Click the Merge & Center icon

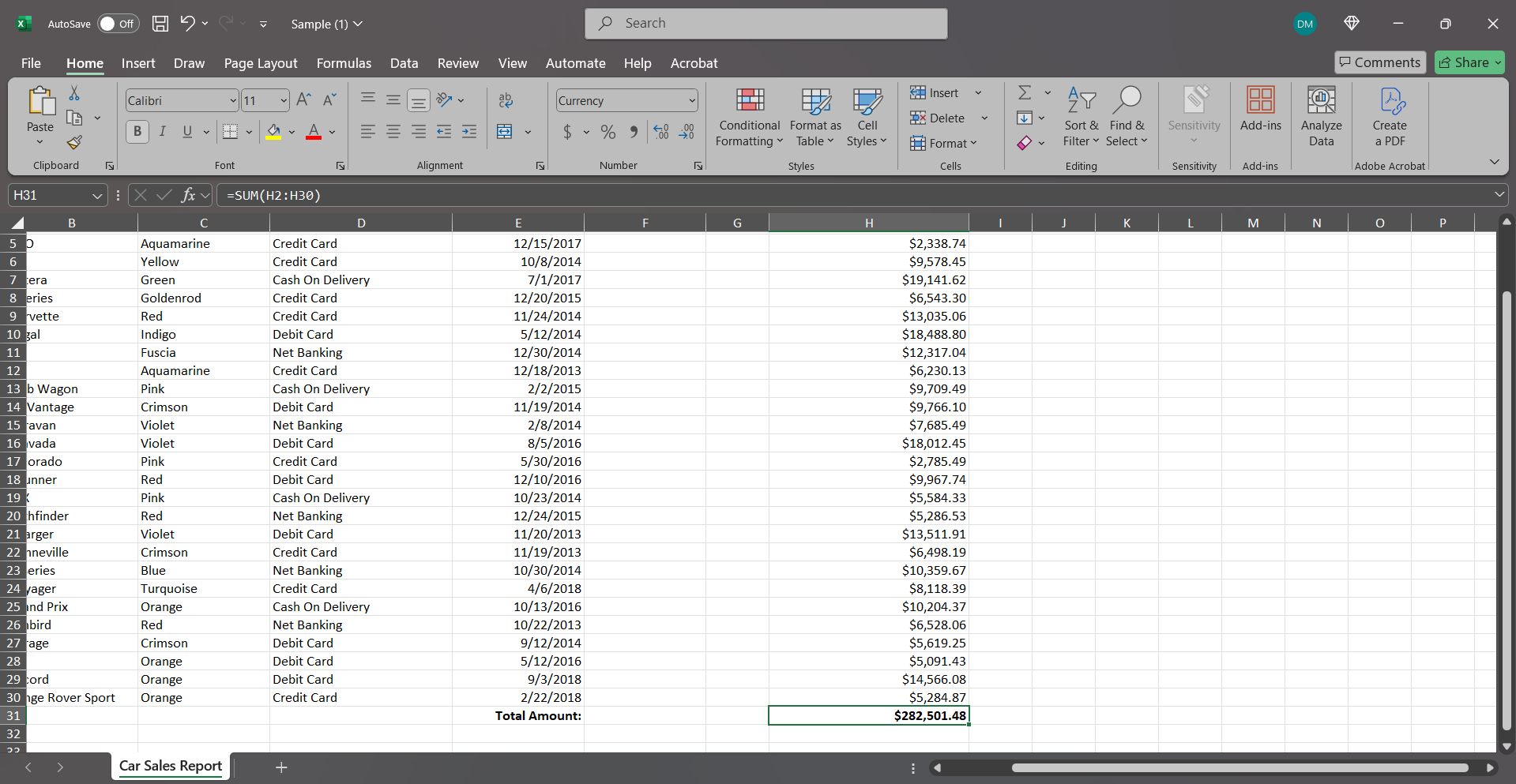[x=505, y=132]
